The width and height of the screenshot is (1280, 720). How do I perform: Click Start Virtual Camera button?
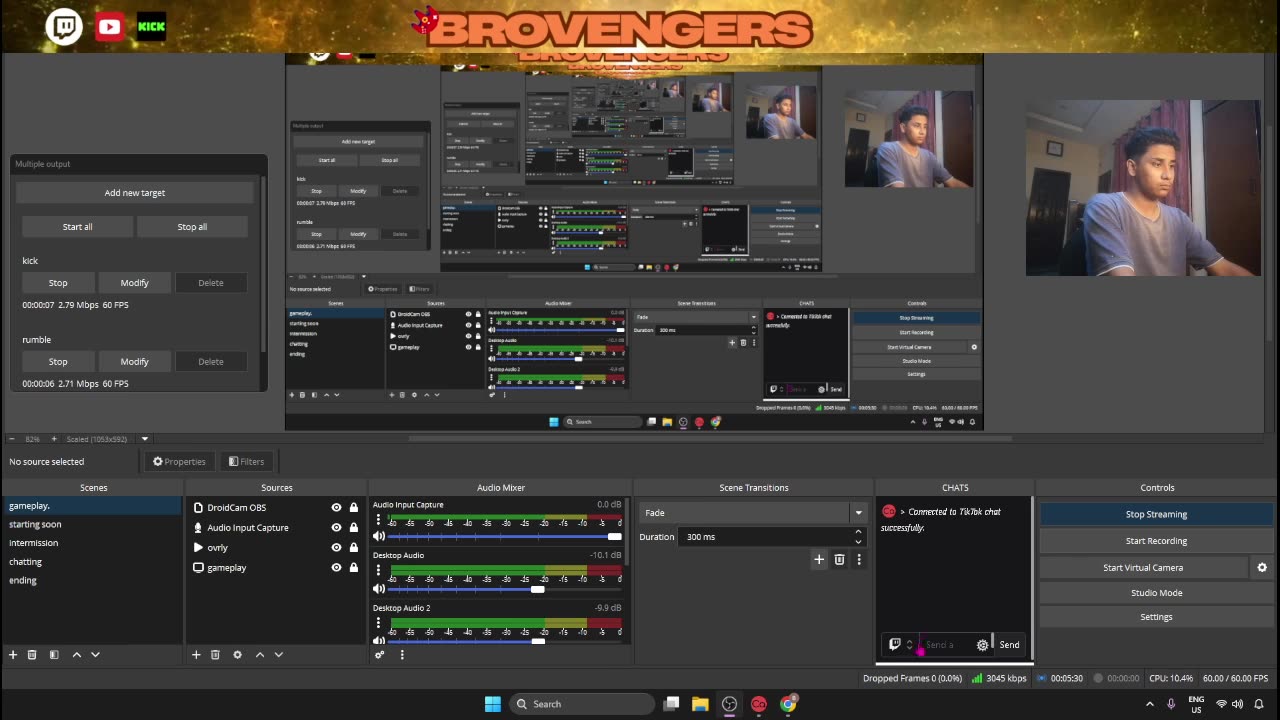click(x=1143, y=567)
